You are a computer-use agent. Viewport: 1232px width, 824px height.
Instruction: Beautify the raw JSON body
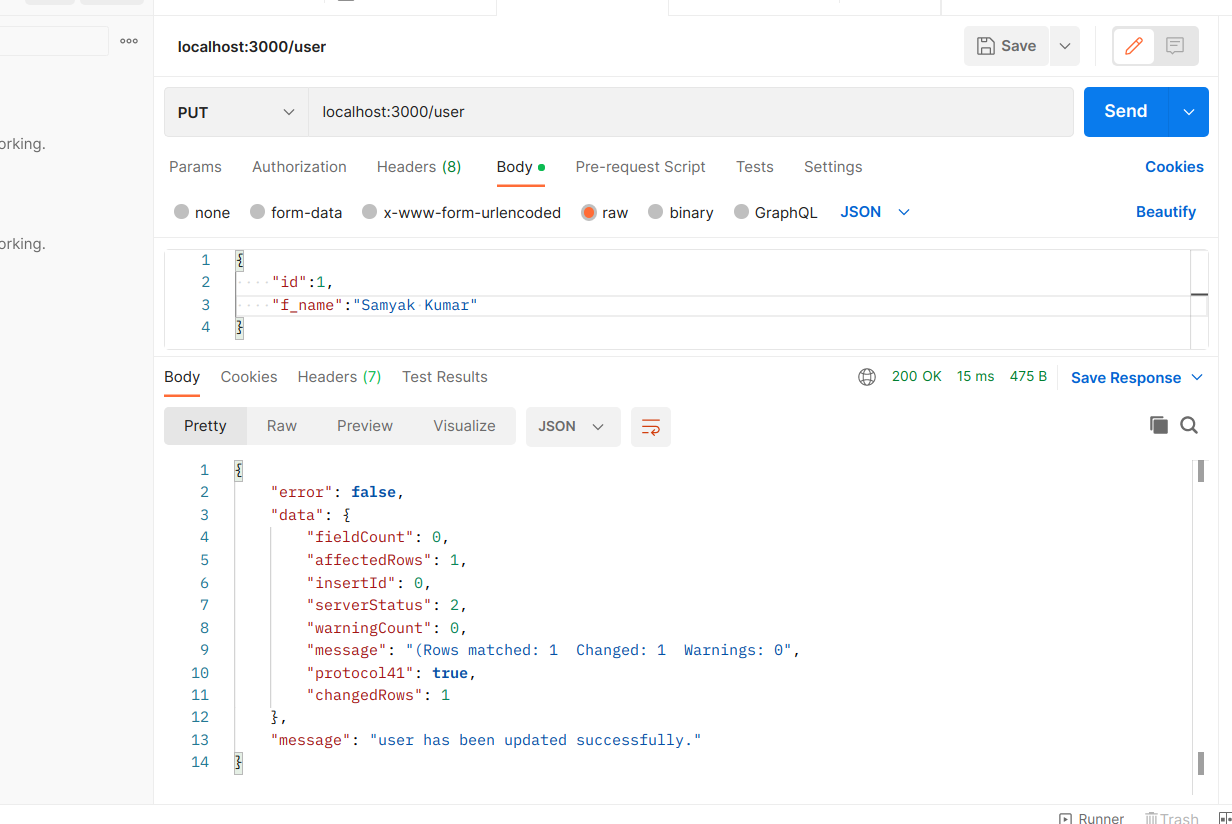[x=1166, y=212]
